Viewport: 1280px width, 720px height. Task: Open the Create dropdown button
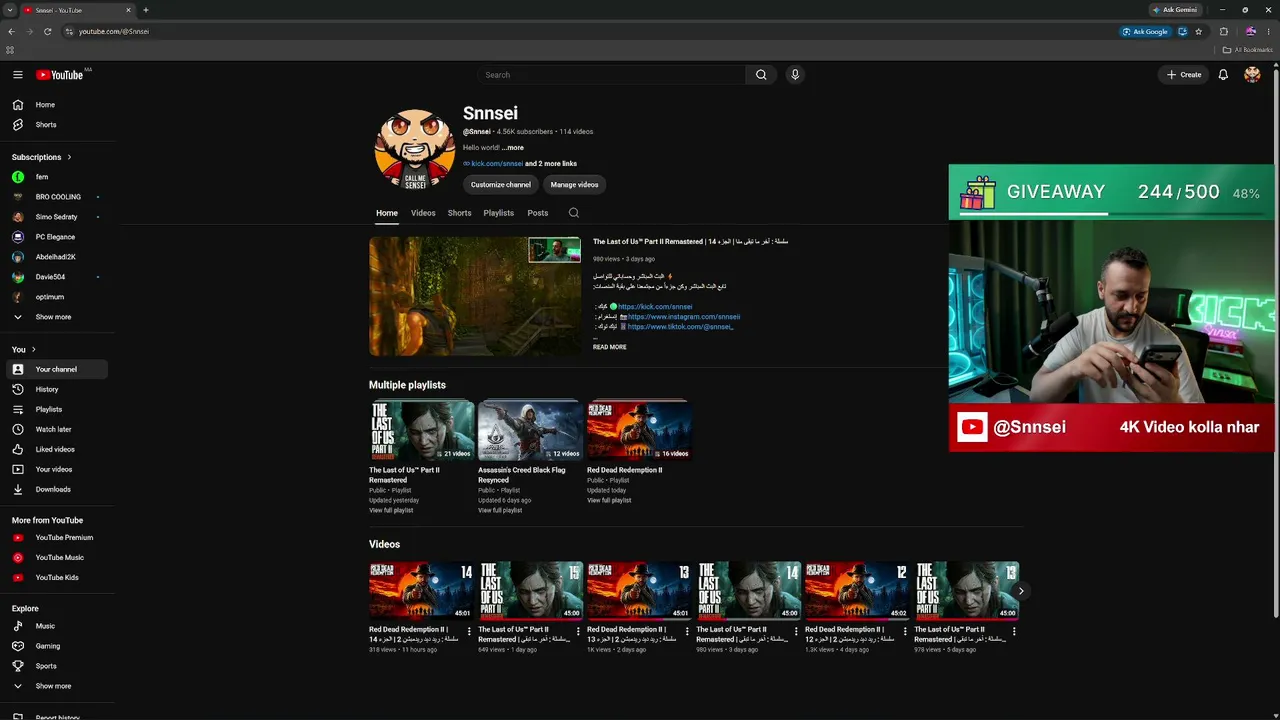pyautogui.click(x=1184, y=75)
